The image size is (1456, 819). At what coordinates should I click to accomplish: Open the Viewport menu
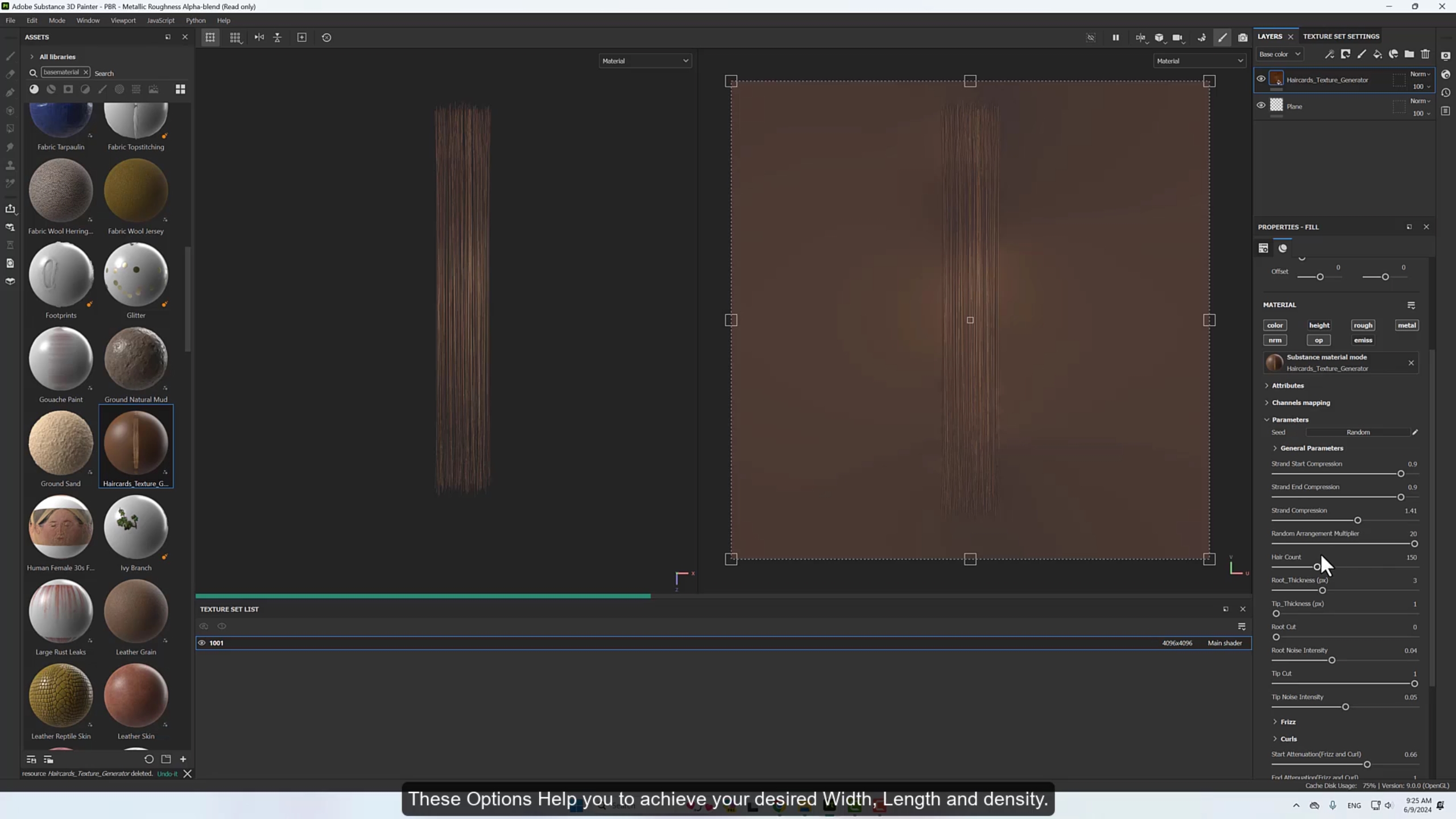[123, 20]
